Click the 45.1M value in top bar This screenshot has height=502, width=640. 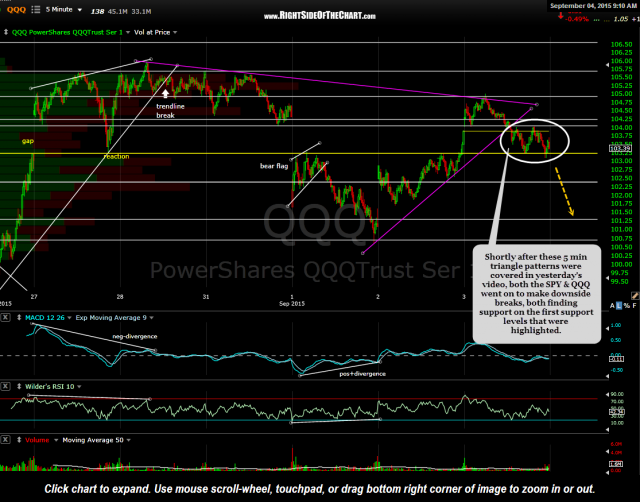pyautogui.click(x=117, y=11)
